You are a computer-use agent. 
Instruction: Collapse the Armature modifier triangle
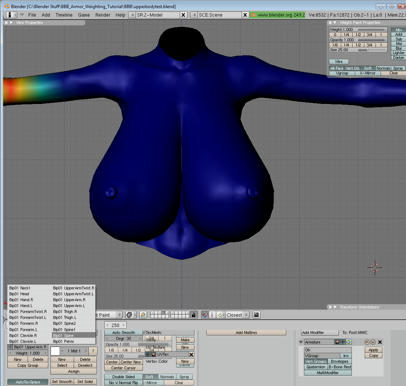(301, 342)
